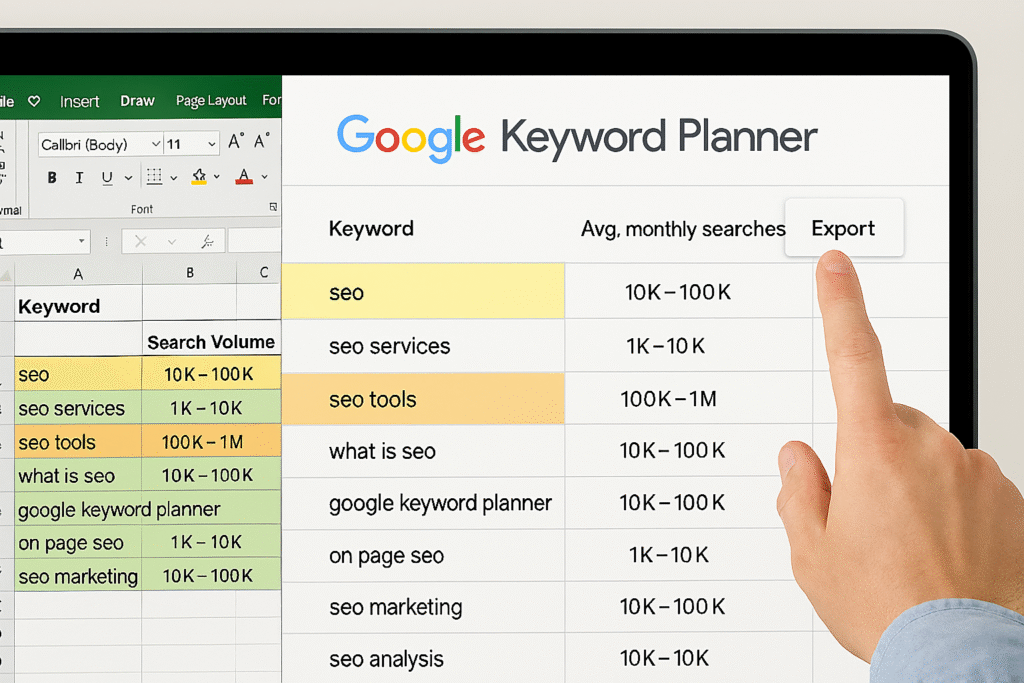
Task: Click the Enter checkmark in formula bar
Action: (x=172, y=242)
